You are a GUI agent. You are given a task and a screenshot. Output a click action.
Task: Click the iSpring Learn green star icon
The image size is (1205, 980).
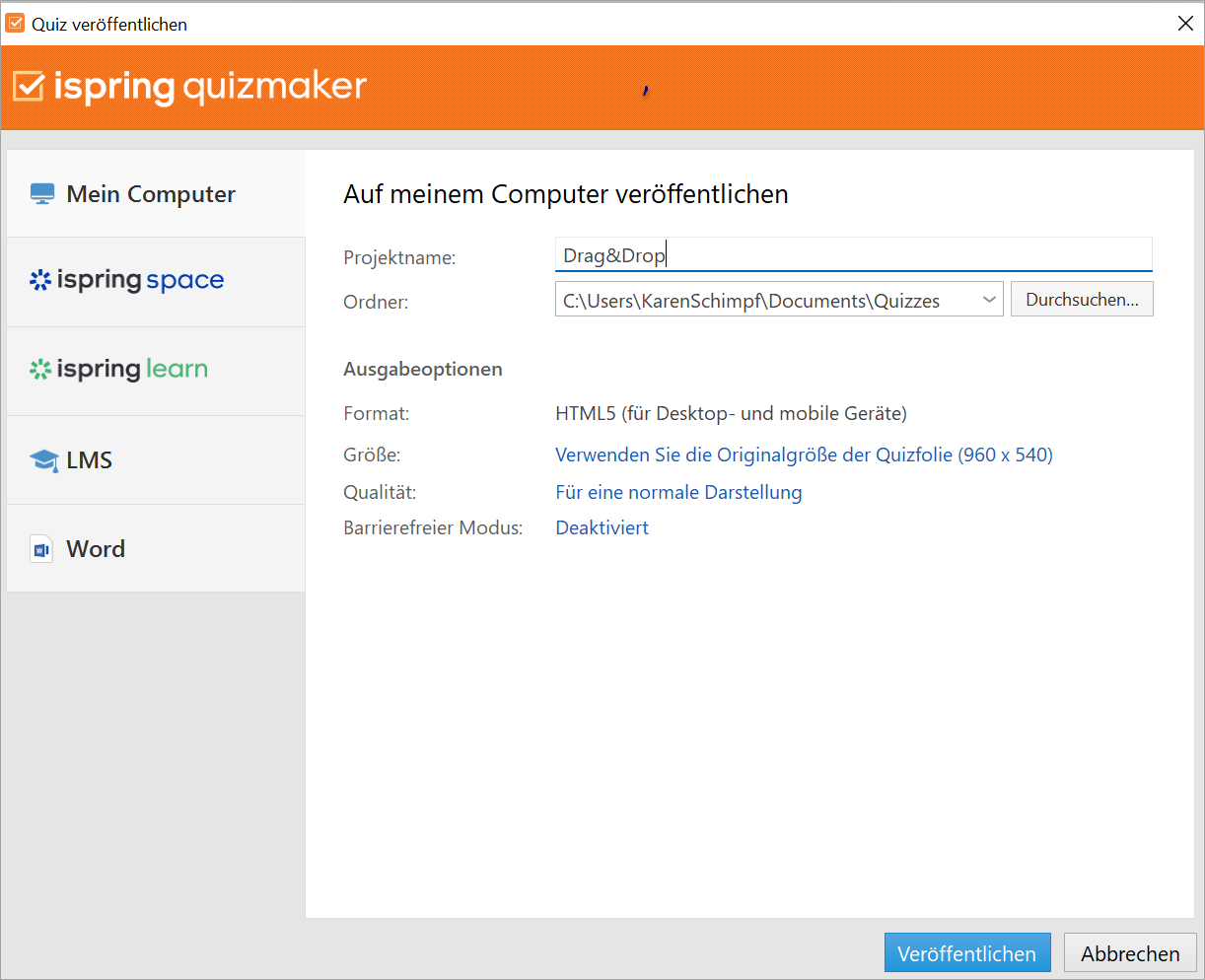(x=40, y=370)
